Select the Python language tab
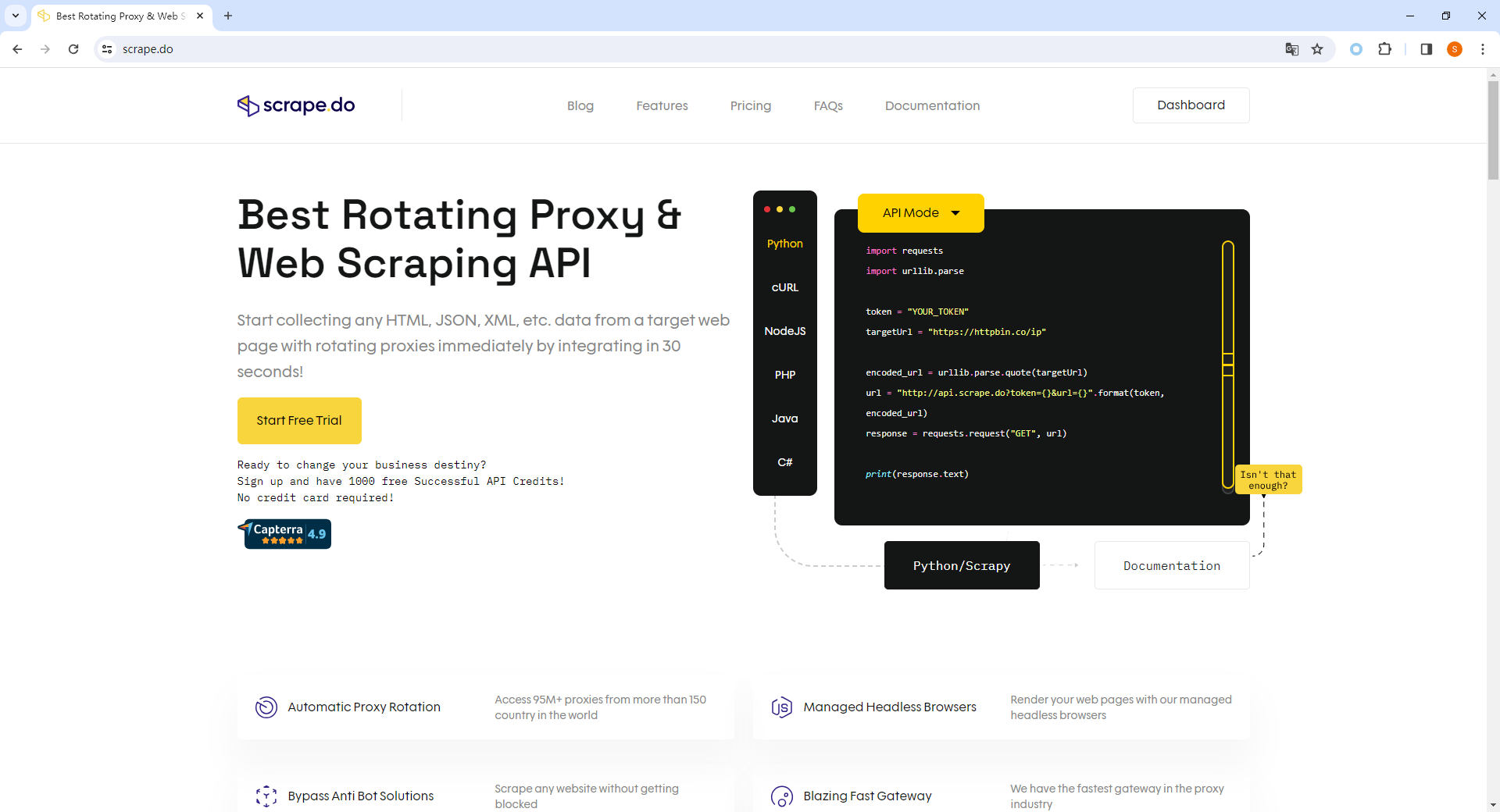 pos(785,244)
